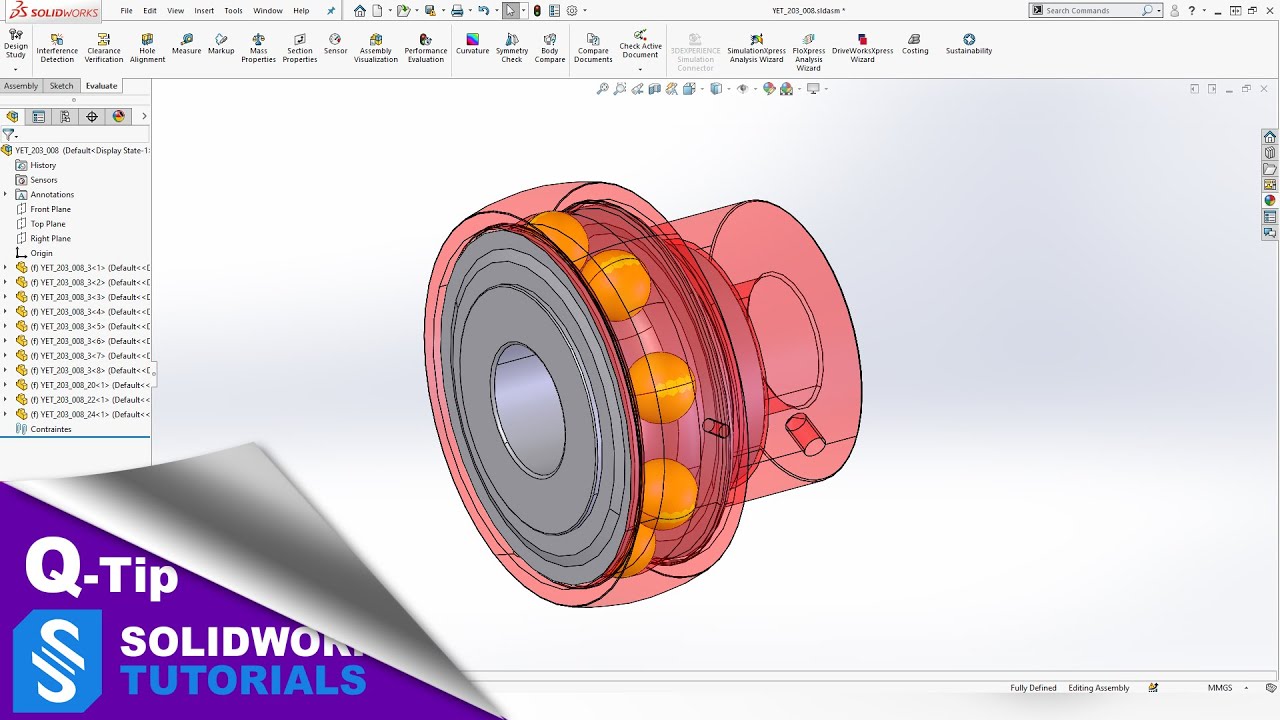
Task: Launch FloXpress Analysis Wizard
Action: pos(809,52)
